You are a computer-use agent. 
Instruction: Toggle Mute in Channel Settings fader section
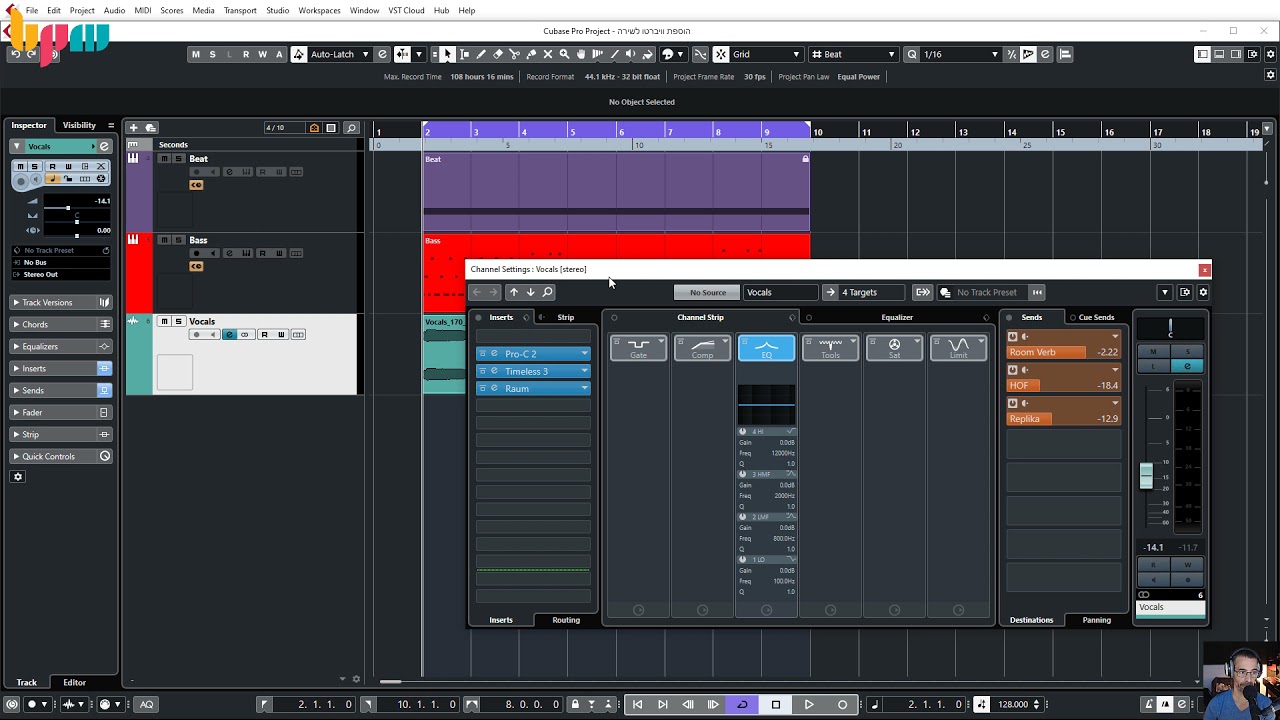click(1153, 352)
